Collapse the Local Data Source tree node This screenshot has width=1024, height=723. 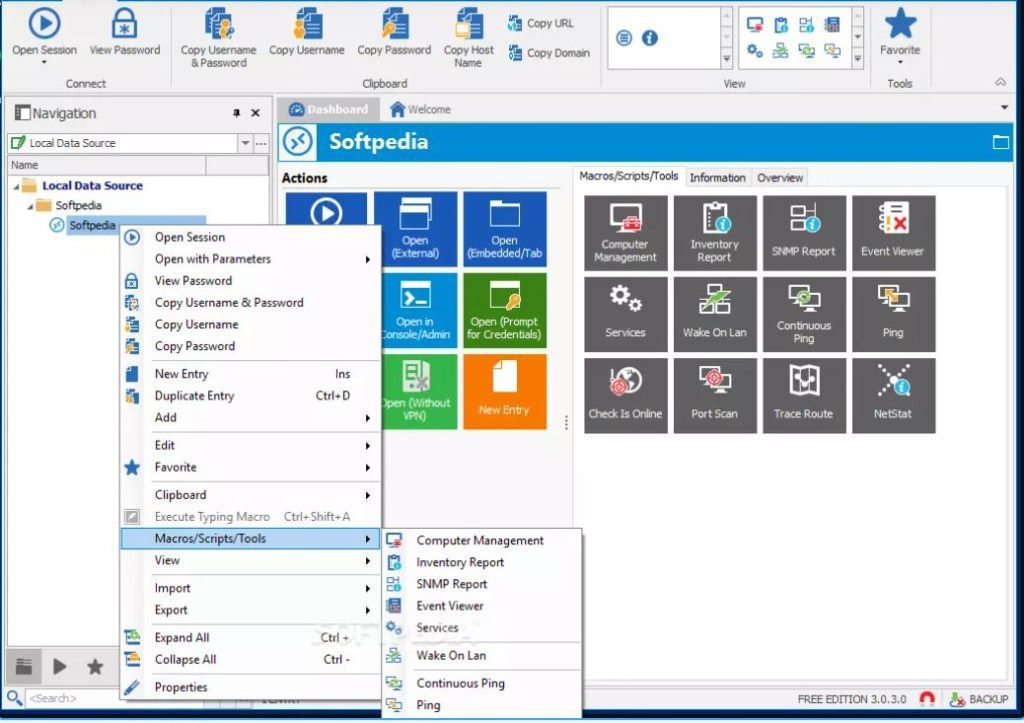16,186
